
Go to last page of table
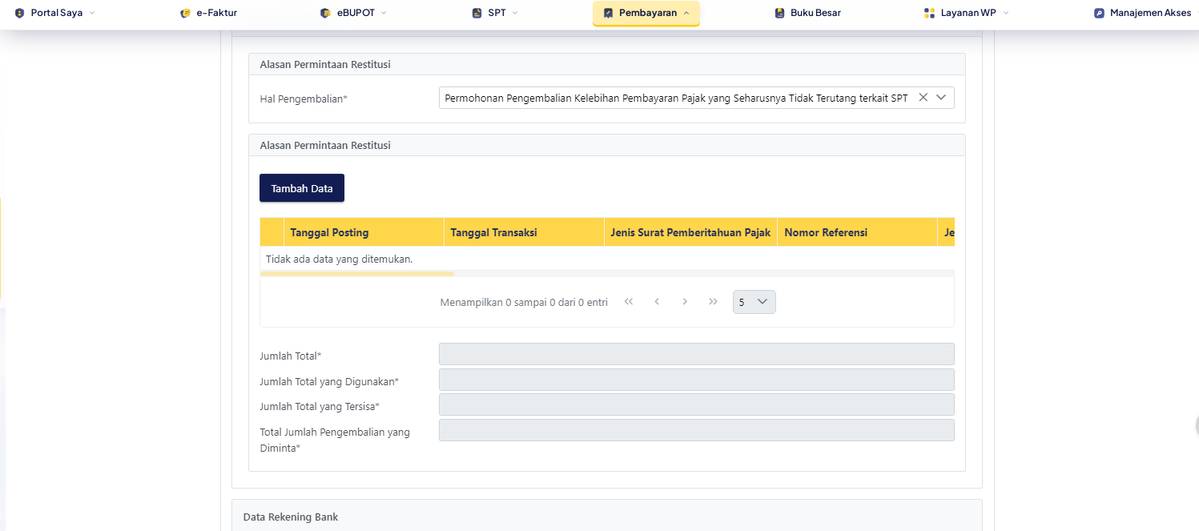[713, 301]
